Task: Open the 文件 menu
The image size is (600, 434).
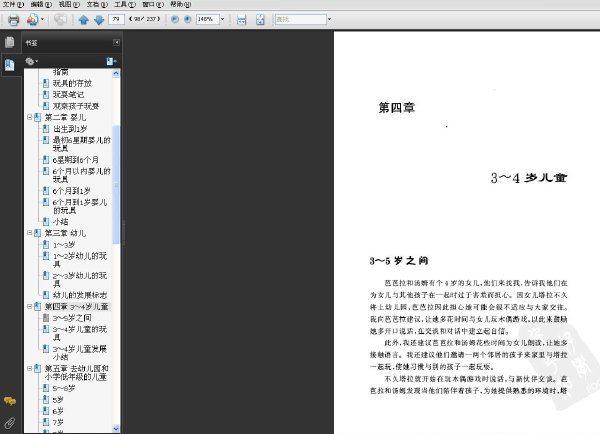Action: tap(13, 5)
